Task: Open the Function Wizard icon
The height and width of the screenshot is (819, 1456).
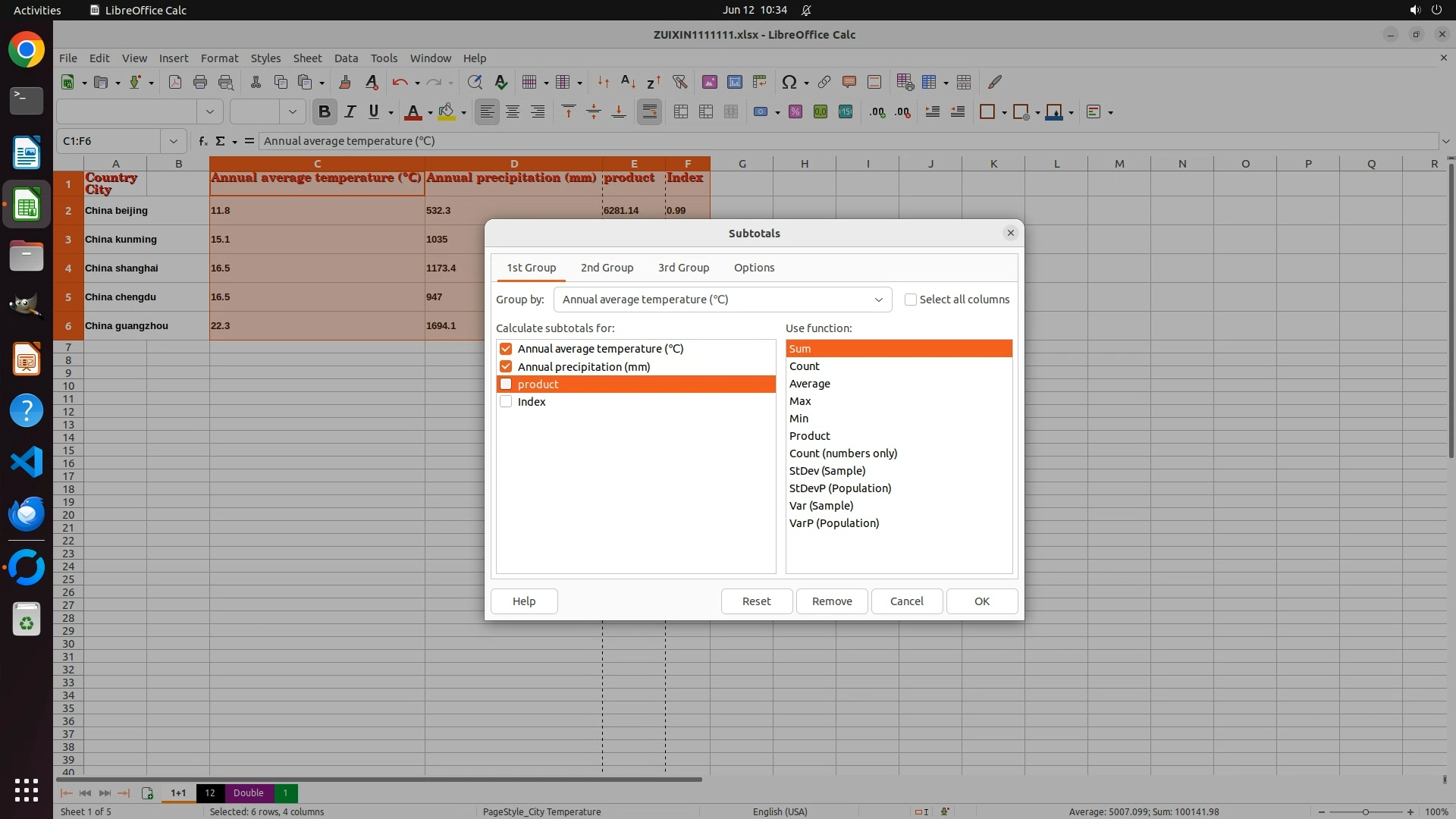Action: point(202,141)
